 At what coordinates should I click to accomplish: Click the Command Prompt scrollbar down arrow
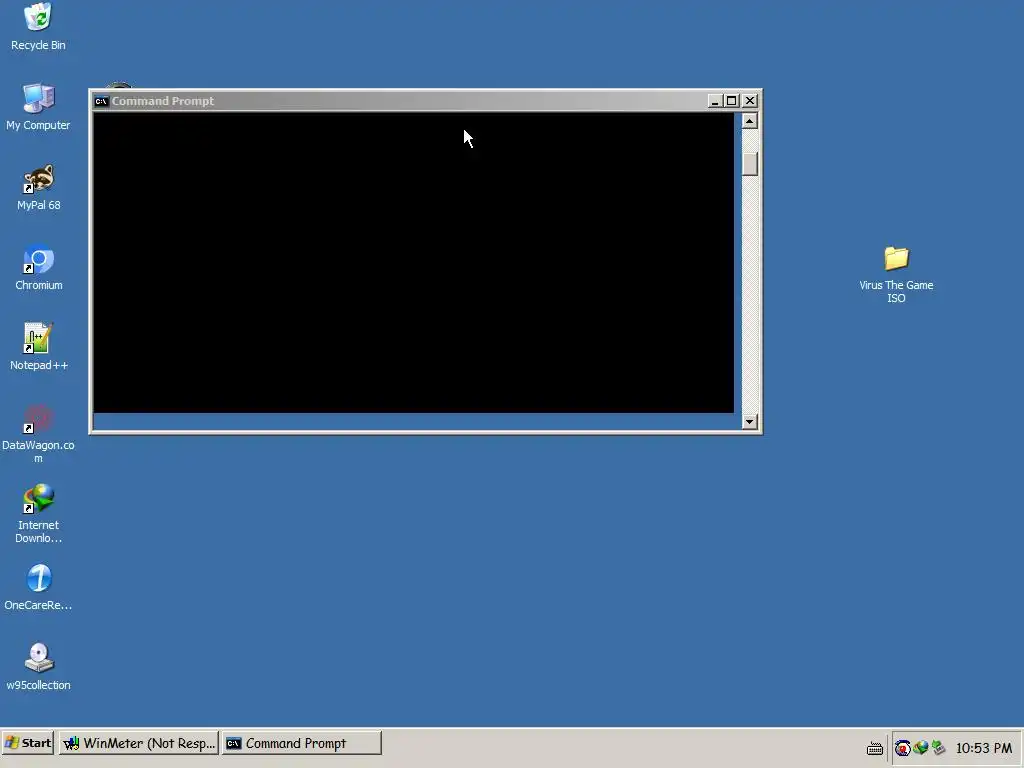click(750, 421)
